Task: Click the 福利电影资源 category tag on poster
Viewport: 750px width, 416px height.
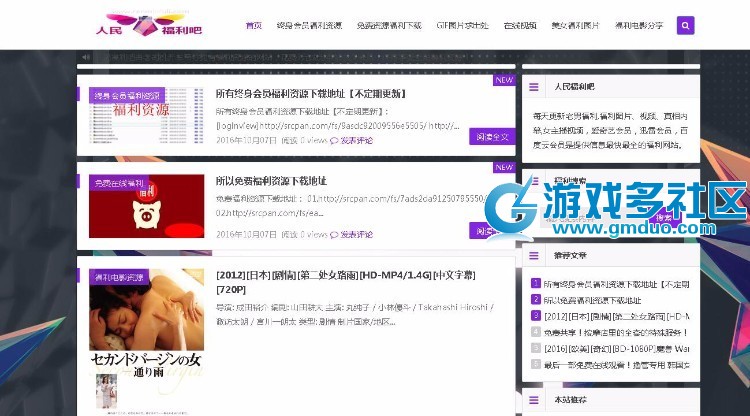Action: click(x=119, y=277)
